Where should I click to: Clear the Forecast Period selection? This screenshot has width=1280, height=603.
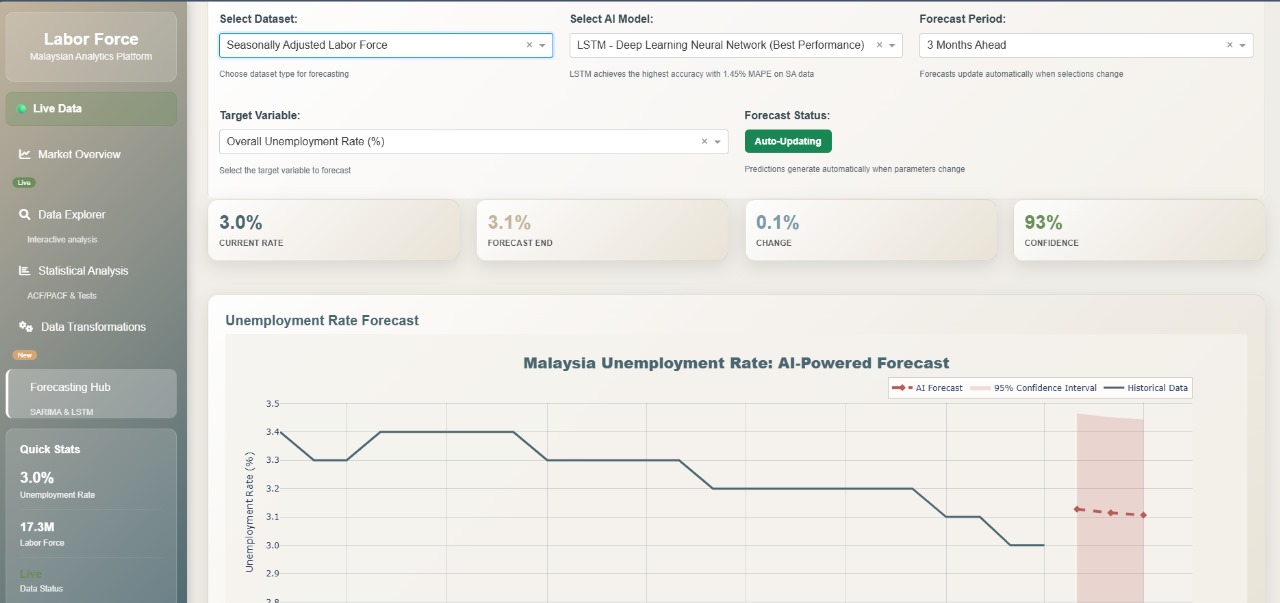click(1229, 45)
